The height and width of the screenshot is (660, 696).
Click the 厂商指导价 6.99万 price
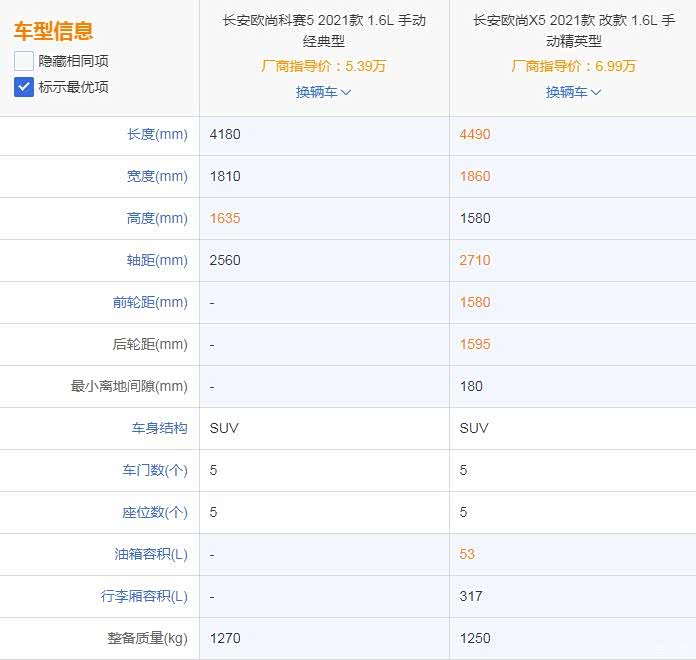click(x=573, y=67)
